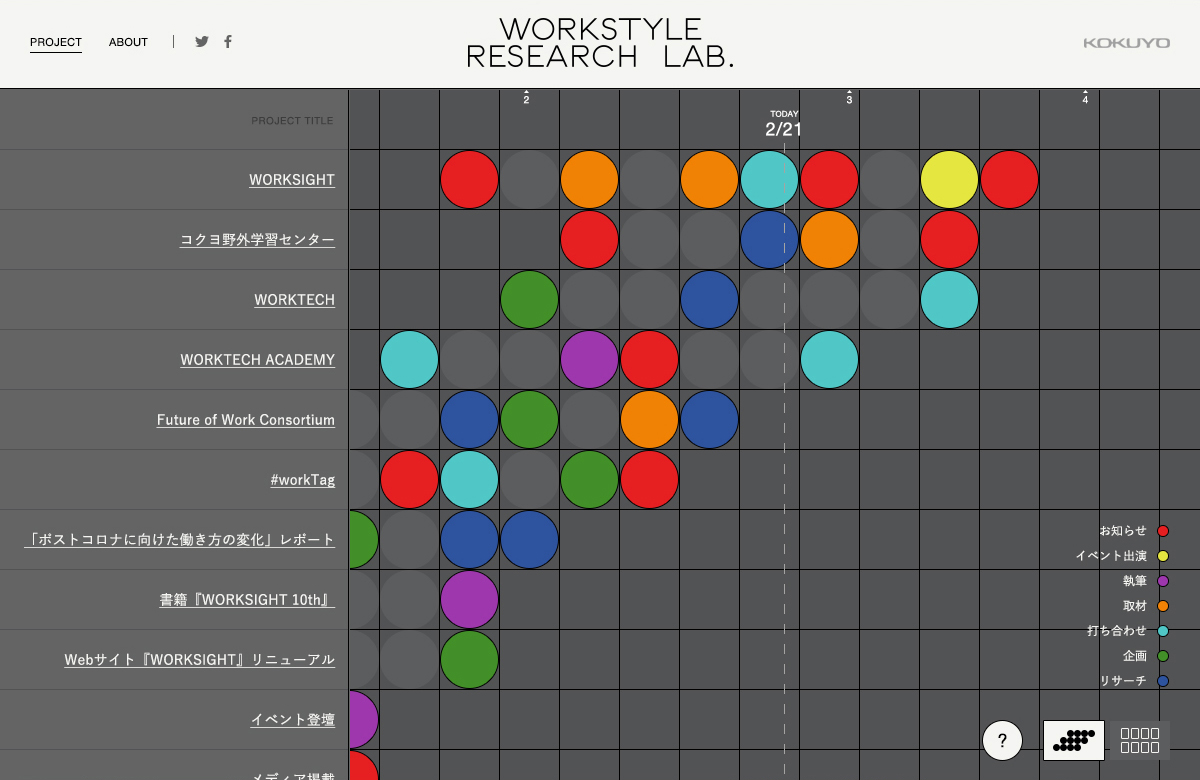This screenshot has width=1200, height=780.
Task: Select the PROJECT nav item
Action: [x=56, y=42]
